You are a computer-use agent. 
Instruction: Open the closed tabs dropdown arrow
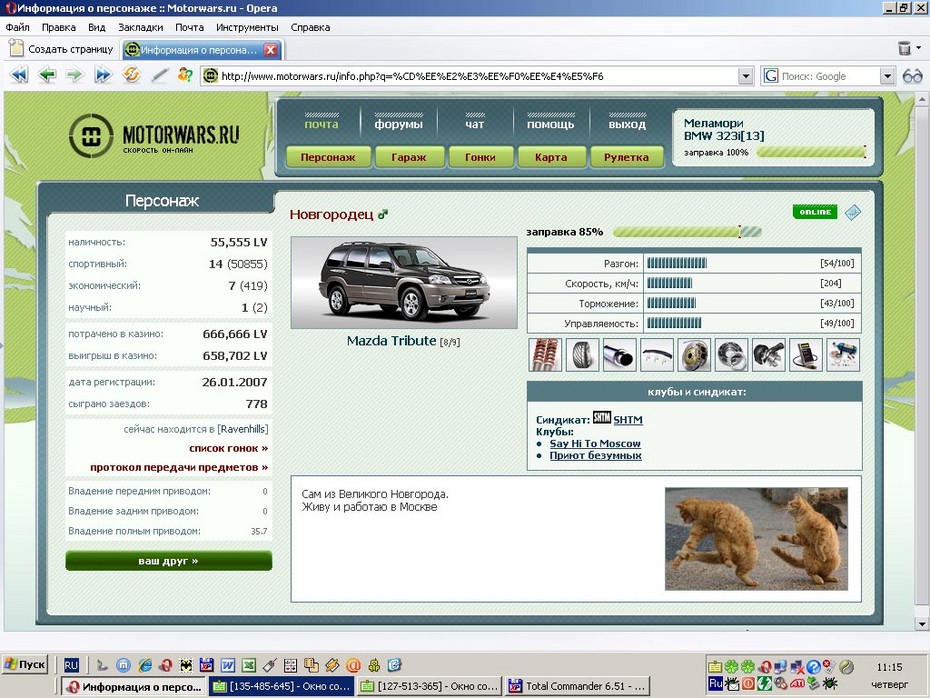click(919, 48)
